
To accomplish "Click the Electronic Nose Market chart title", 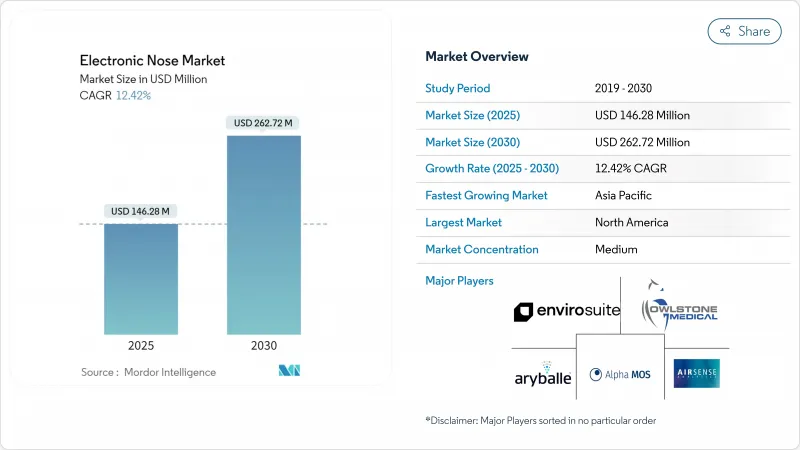I will coord(151,62).
